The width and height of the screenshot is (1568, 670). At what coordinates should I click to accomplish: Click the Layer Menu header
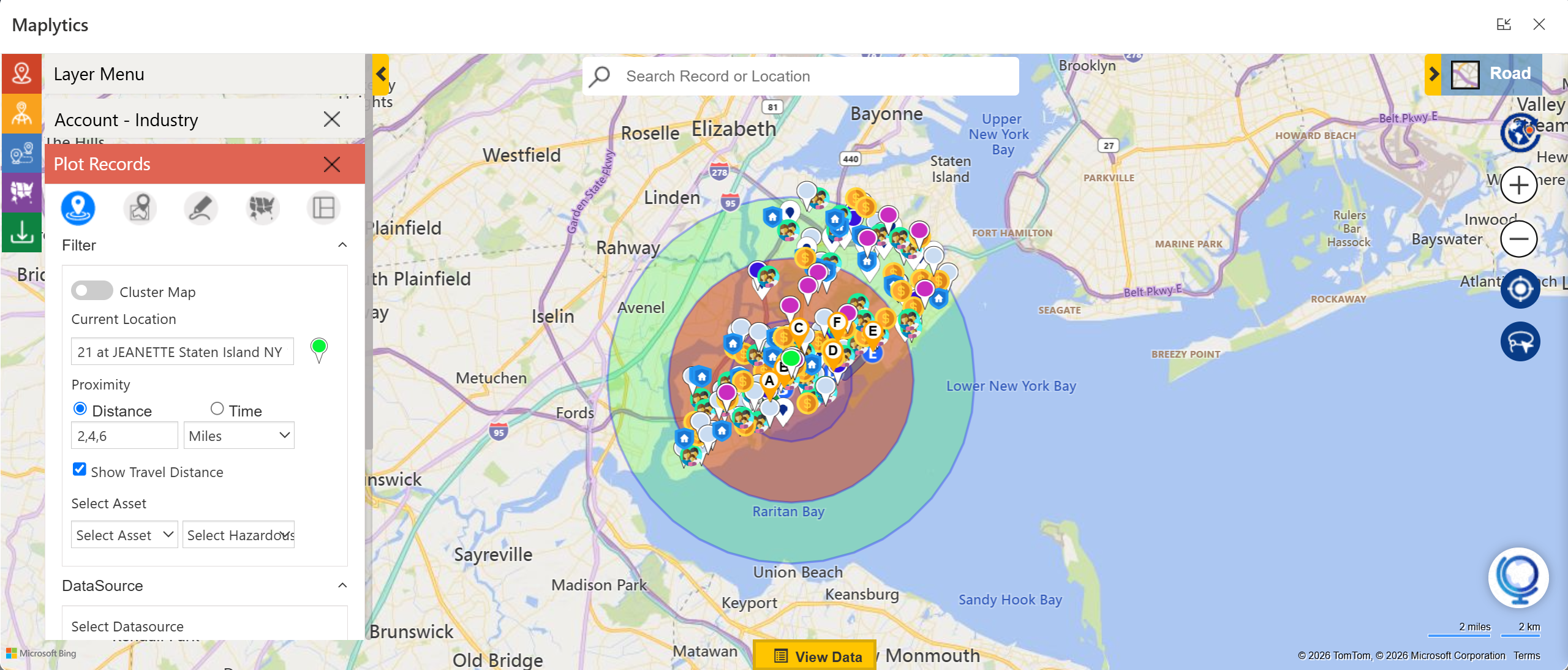click(205, 74)
